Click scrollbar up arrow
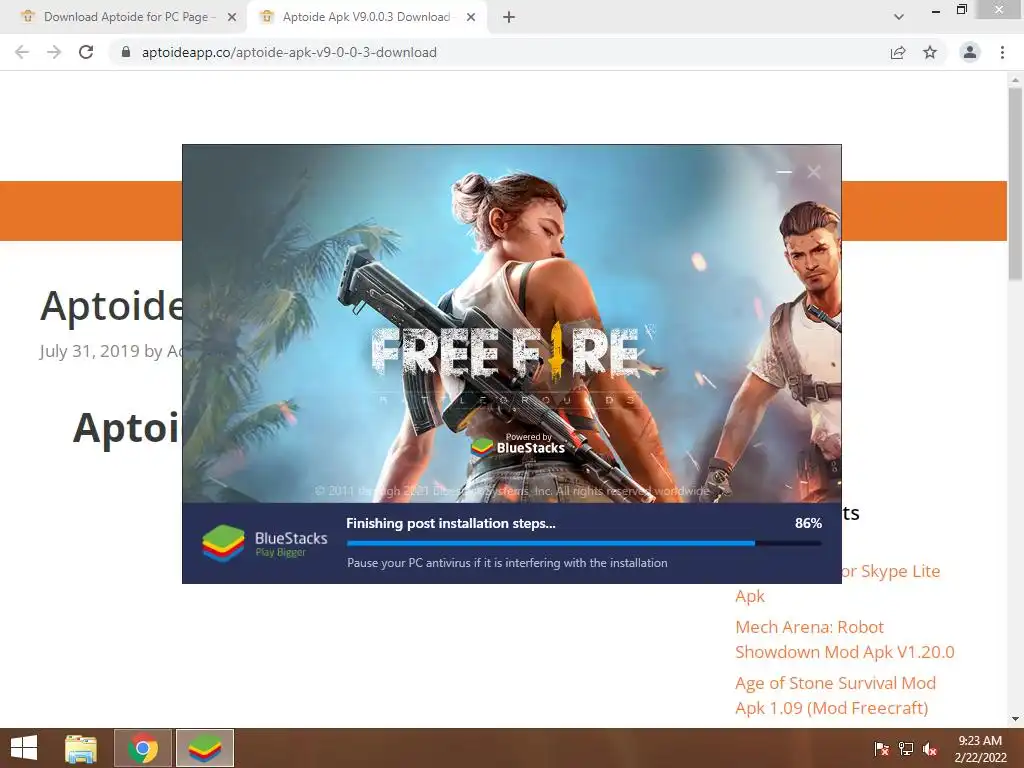This screenshot has height=768, width=1024. click(x=1015, y=79)
